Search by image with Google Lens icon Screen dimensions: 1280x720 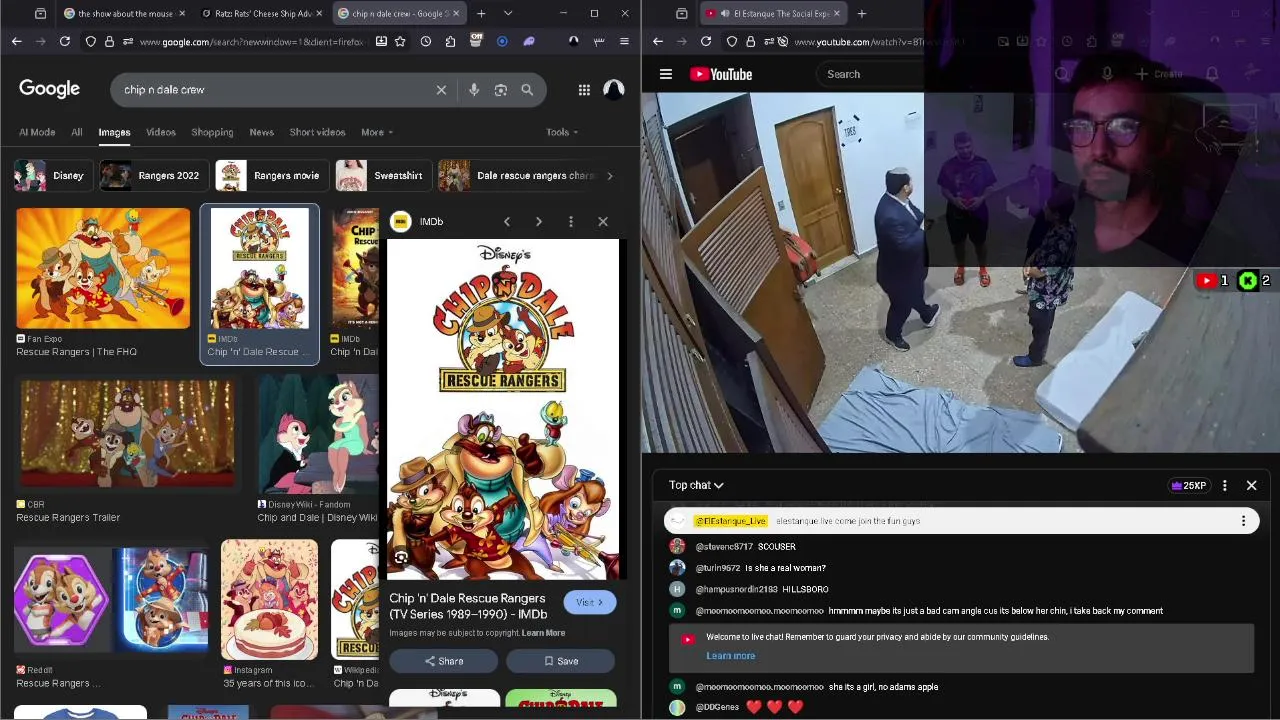501,90
